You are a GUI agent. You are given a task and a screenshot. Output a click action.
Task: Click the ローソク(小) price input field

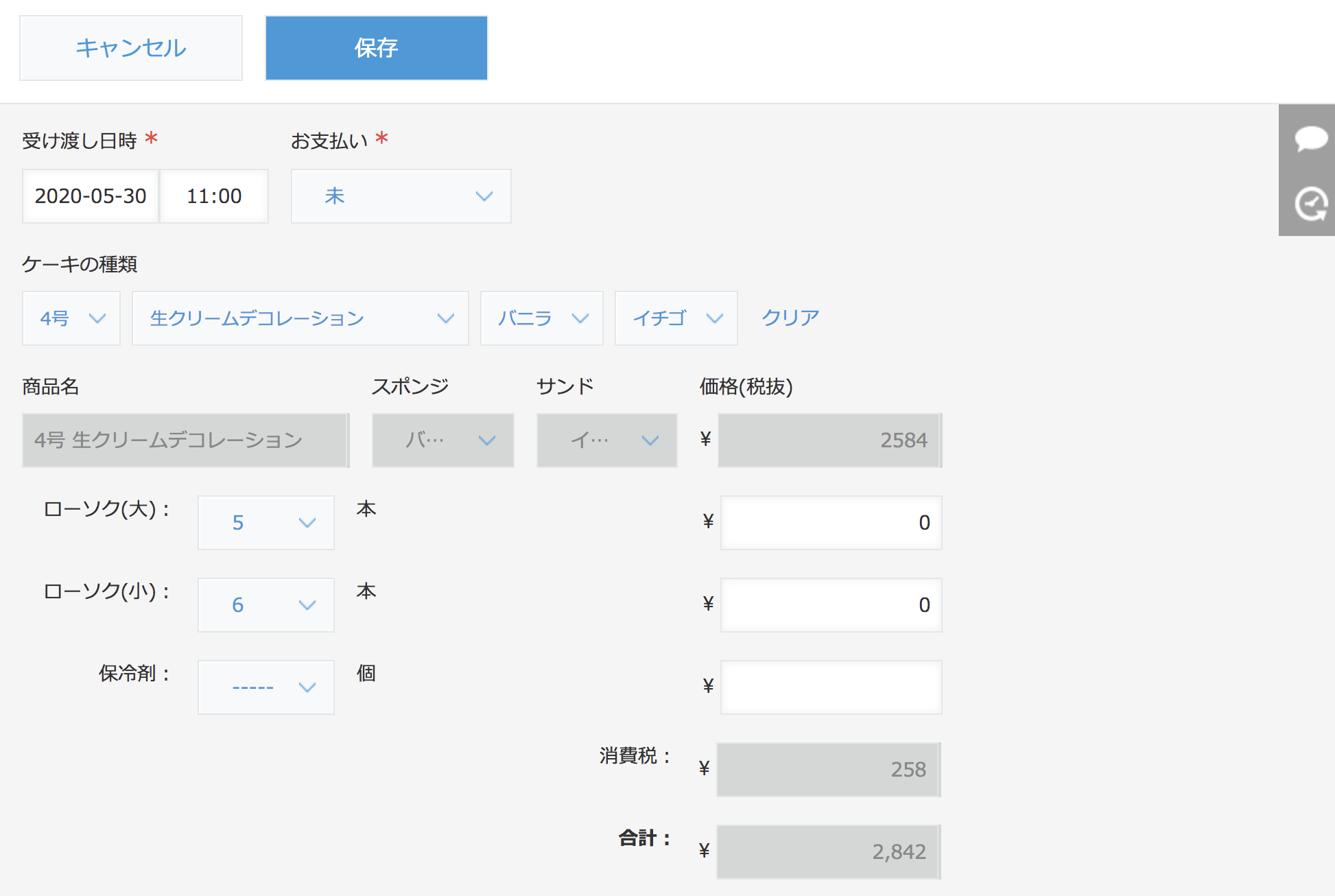[x=831, y=605]
